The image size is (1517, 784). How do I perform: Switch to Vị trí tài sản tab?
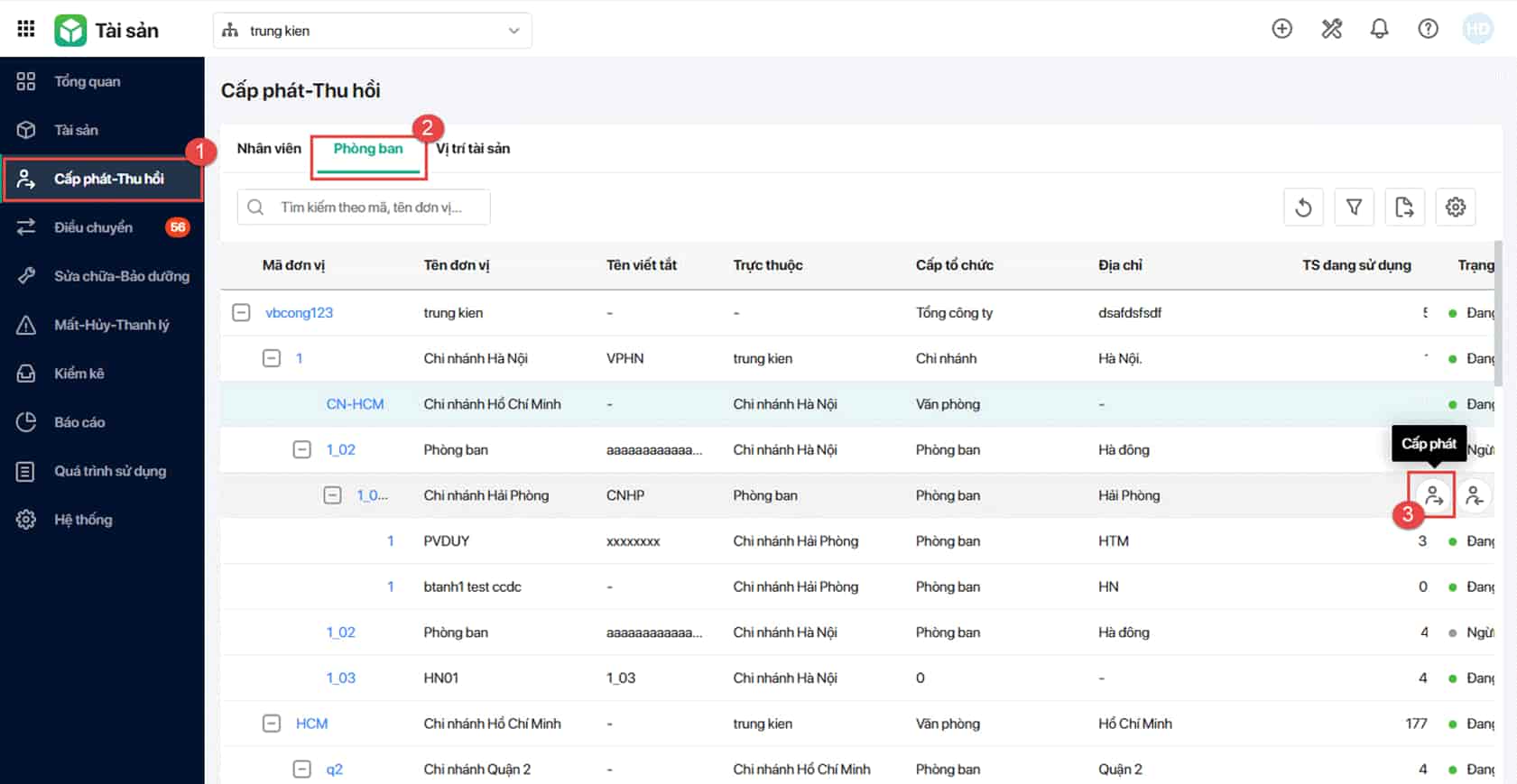click(x=473, y=149)
